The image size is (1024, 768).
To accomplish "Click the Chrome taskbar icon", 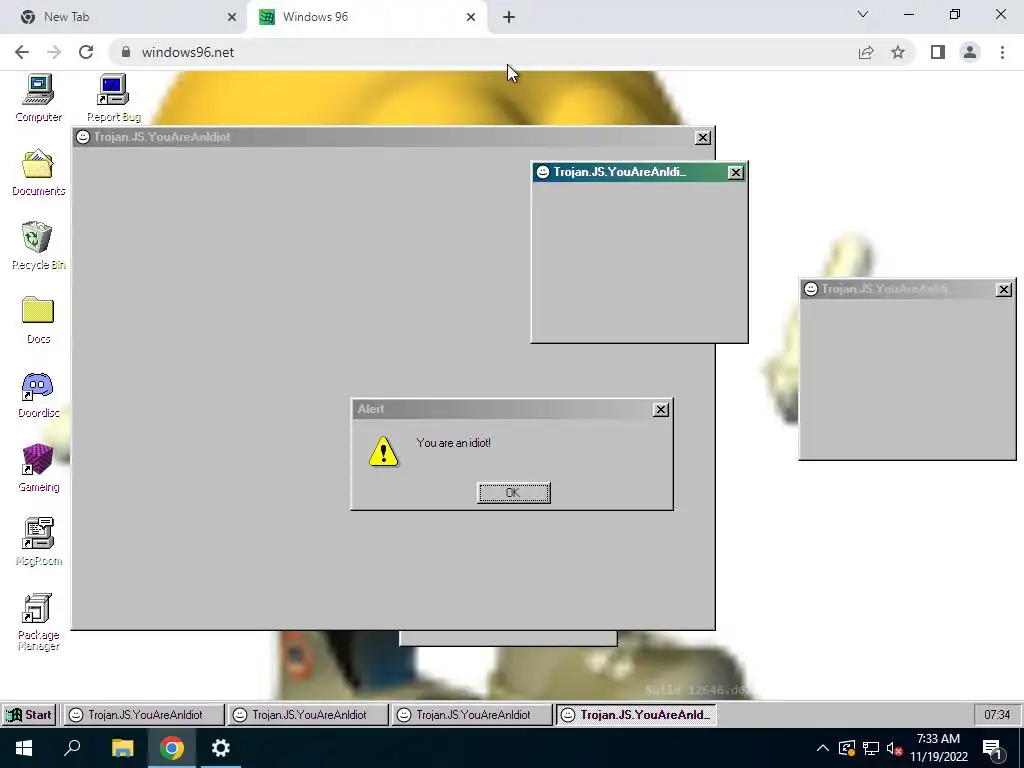I will pyautogui.click(x=171, y=748).
